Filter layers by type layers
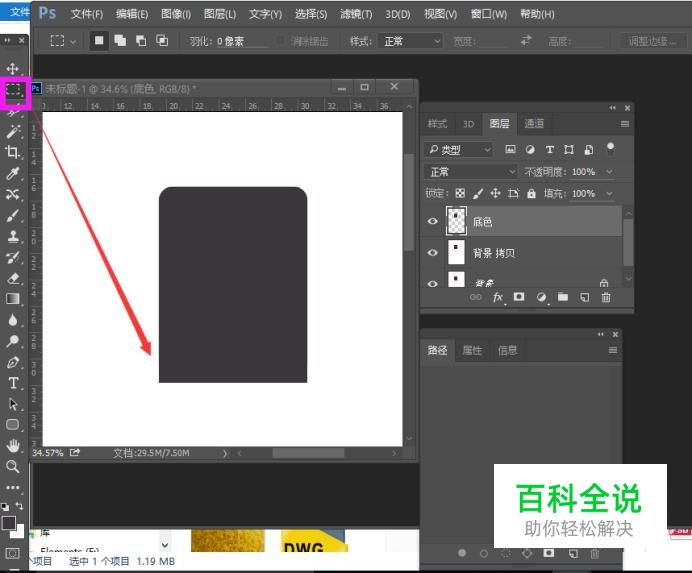Image resolution: width=692 pixels, height=573 pixels. (549, 150)
